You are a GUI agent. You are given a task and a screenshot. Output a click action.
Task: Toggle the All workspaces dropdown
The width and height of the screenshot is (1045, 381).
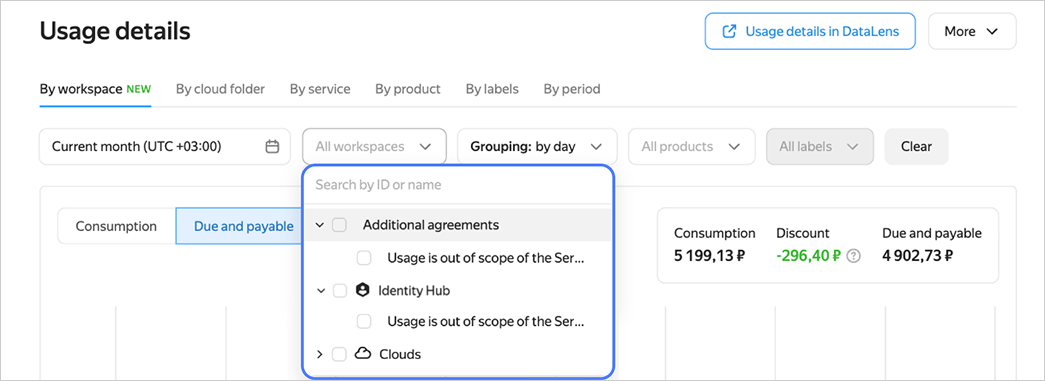pos(374,147)
